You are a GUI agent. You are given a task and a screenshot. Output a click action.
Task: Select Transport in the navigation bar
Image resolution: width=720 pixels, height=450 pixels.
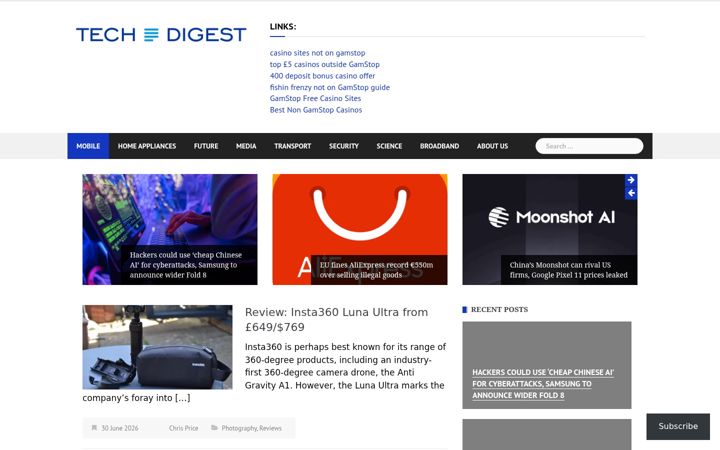[x=292, y=146]
